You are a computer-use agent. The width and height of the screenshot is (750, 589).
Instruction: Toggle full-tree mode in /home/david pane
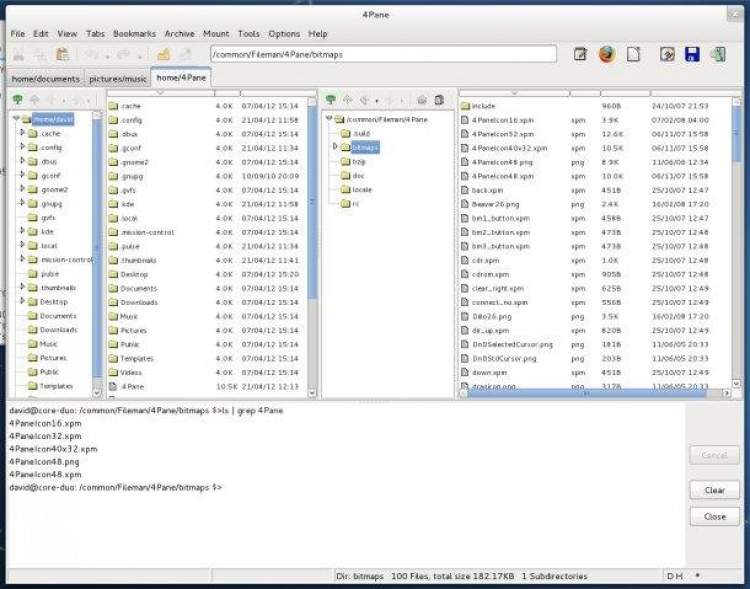(x=18, y=100)
